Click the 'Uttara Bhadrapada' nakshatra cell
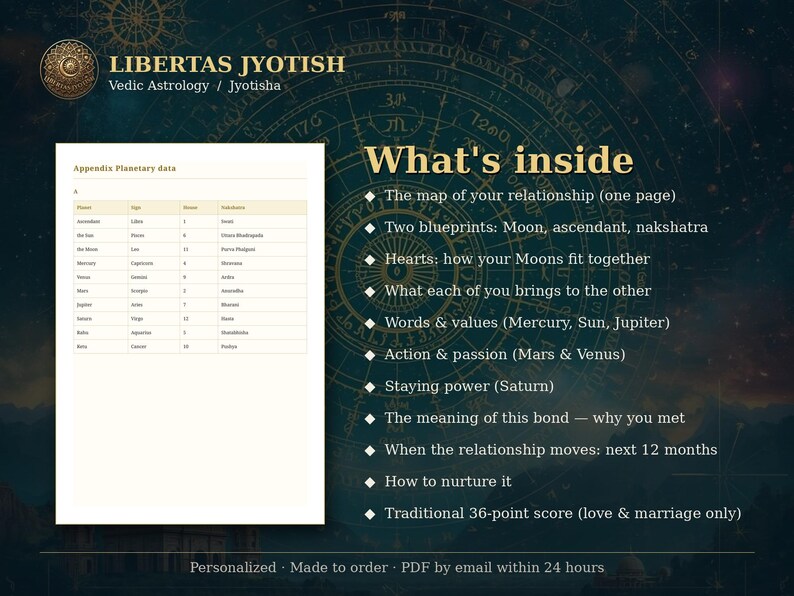The width and height of the screenshot is (794, 596). coord(242,235)
